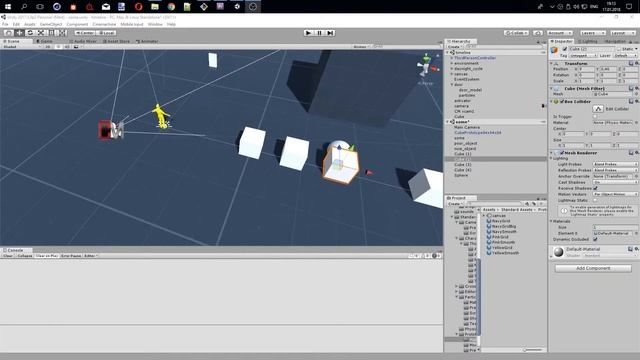Open the Tag dropdown in Inspector

[582, 56]
